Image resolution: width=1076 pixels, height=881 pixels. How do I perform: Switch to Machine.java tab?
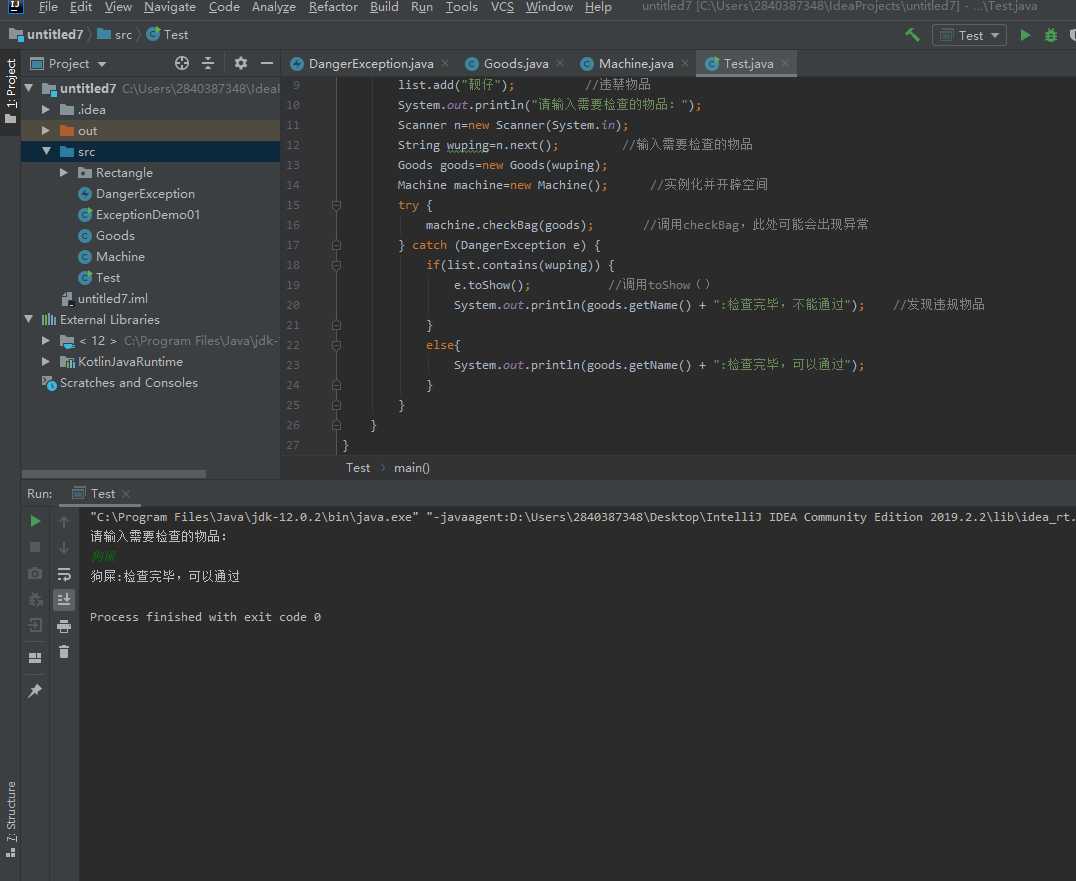tap(635, 64)
